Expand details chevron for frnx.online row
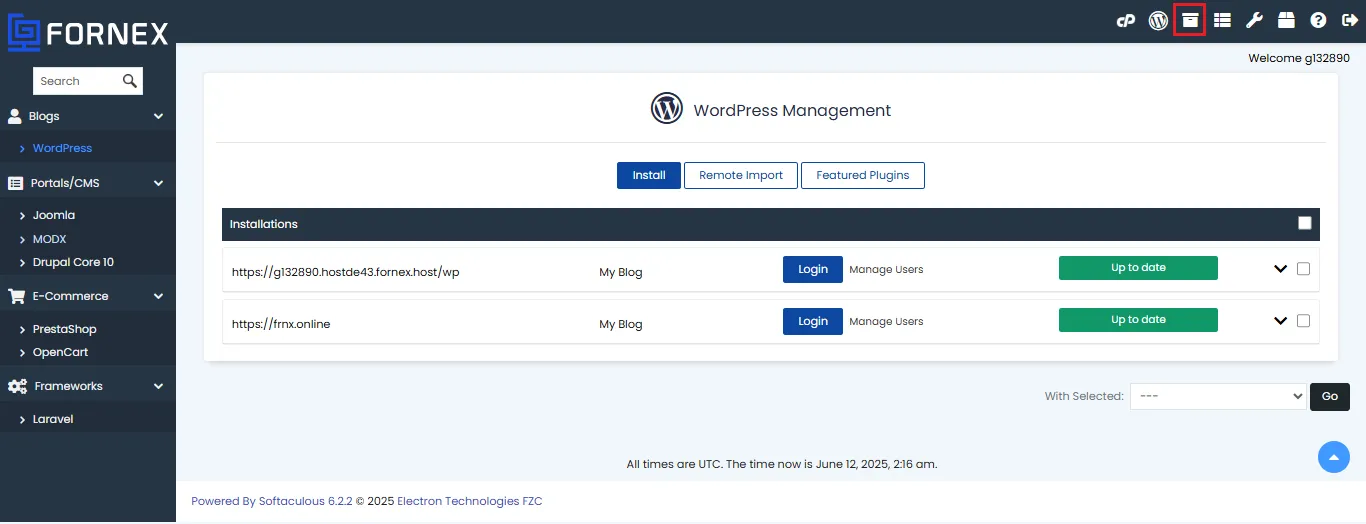 pos(1280,321)
